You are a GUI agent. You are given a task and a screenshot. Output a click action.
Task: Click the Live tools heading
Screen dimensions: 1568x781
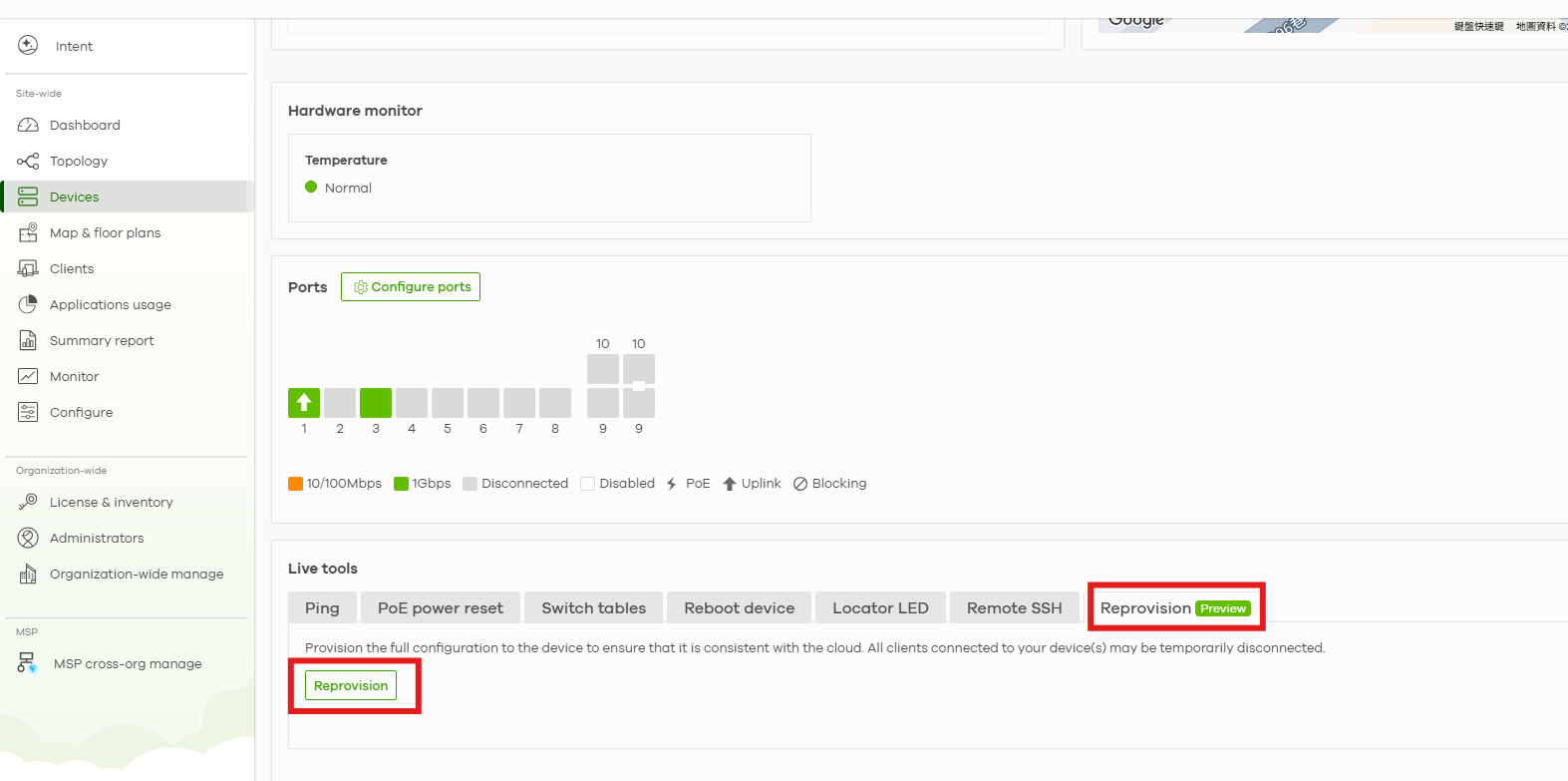323,569
